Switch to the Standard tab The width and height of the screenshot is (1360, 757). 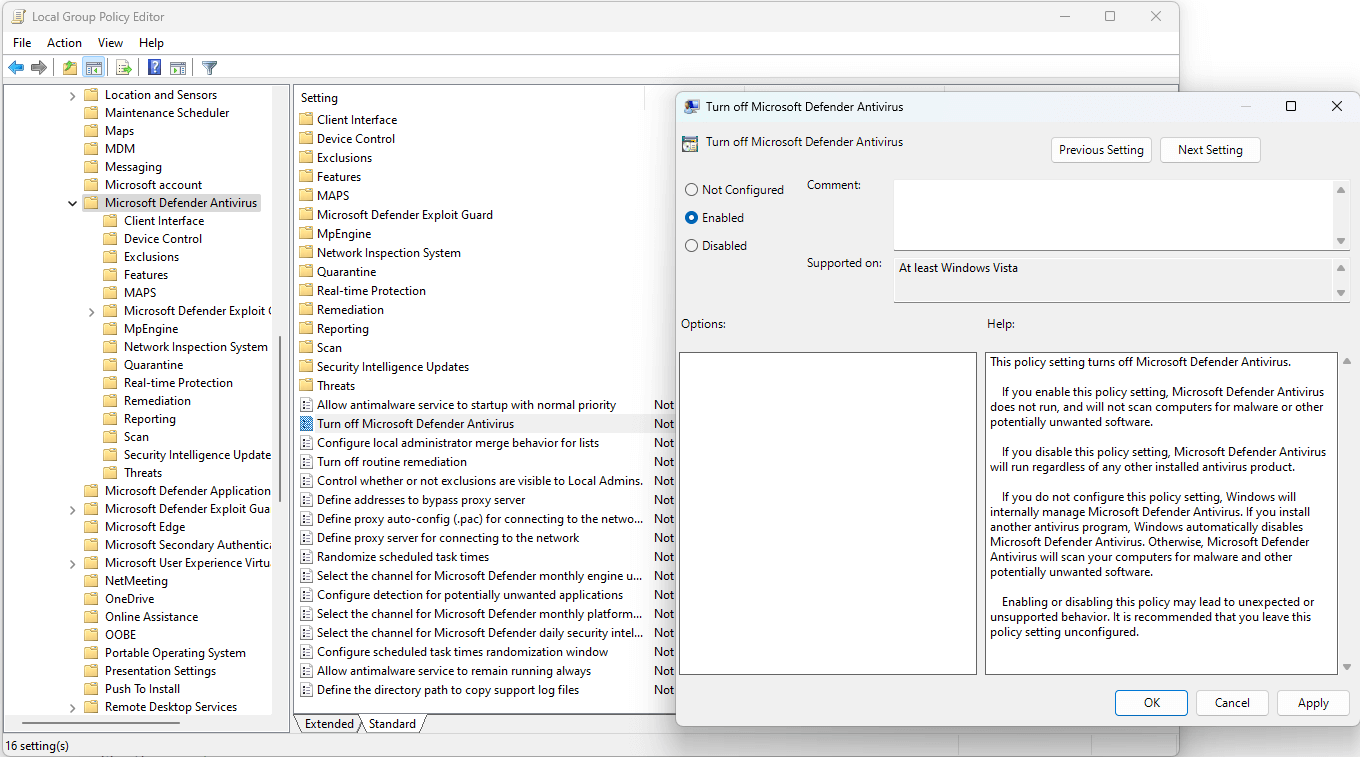point(392,724)
